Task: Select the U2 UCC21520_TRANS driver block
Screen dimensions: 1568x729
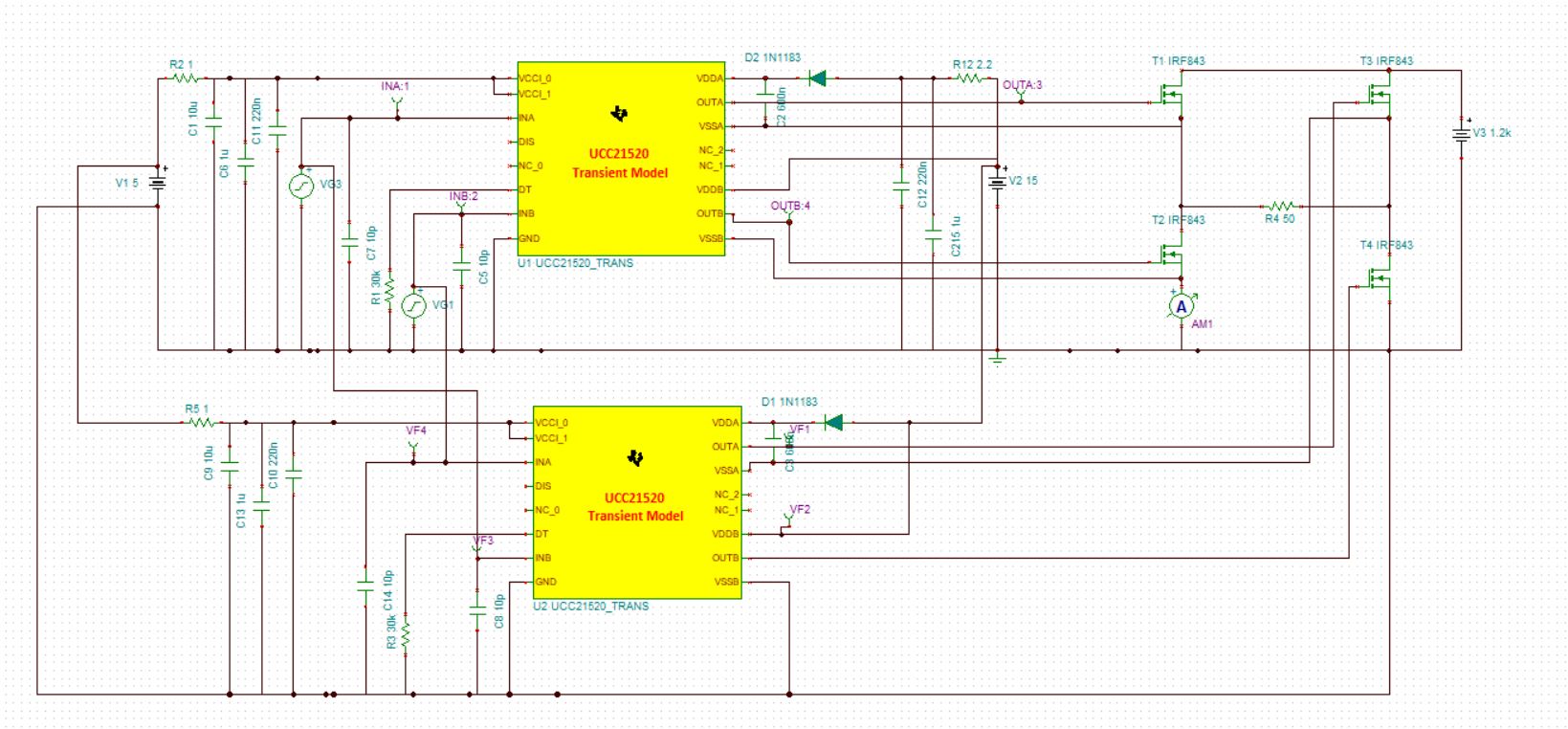Action: tap(637, 502)
